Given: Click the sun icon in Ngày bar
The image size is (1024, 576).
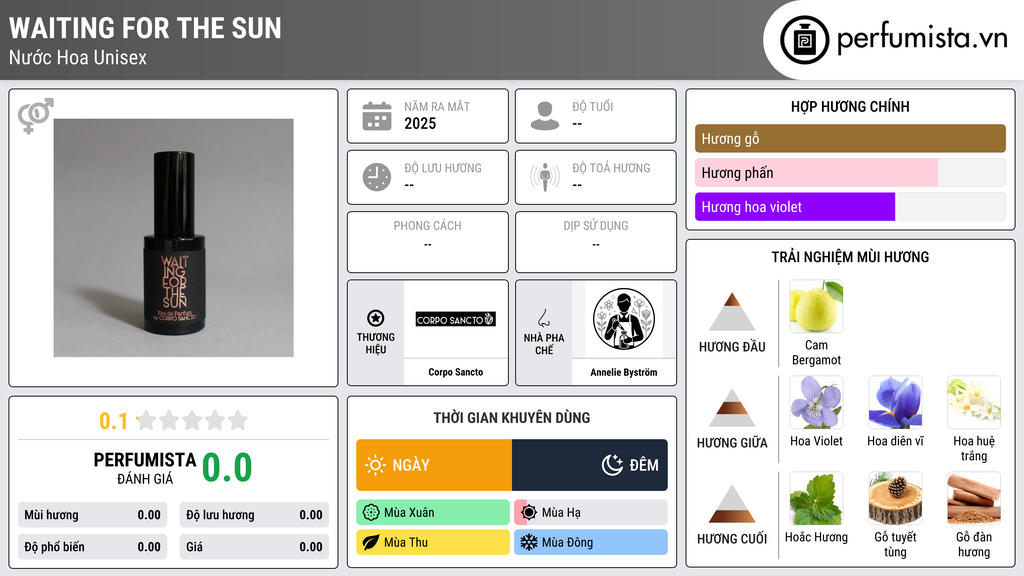Looking at the screenshot, I should coord(376,465).
